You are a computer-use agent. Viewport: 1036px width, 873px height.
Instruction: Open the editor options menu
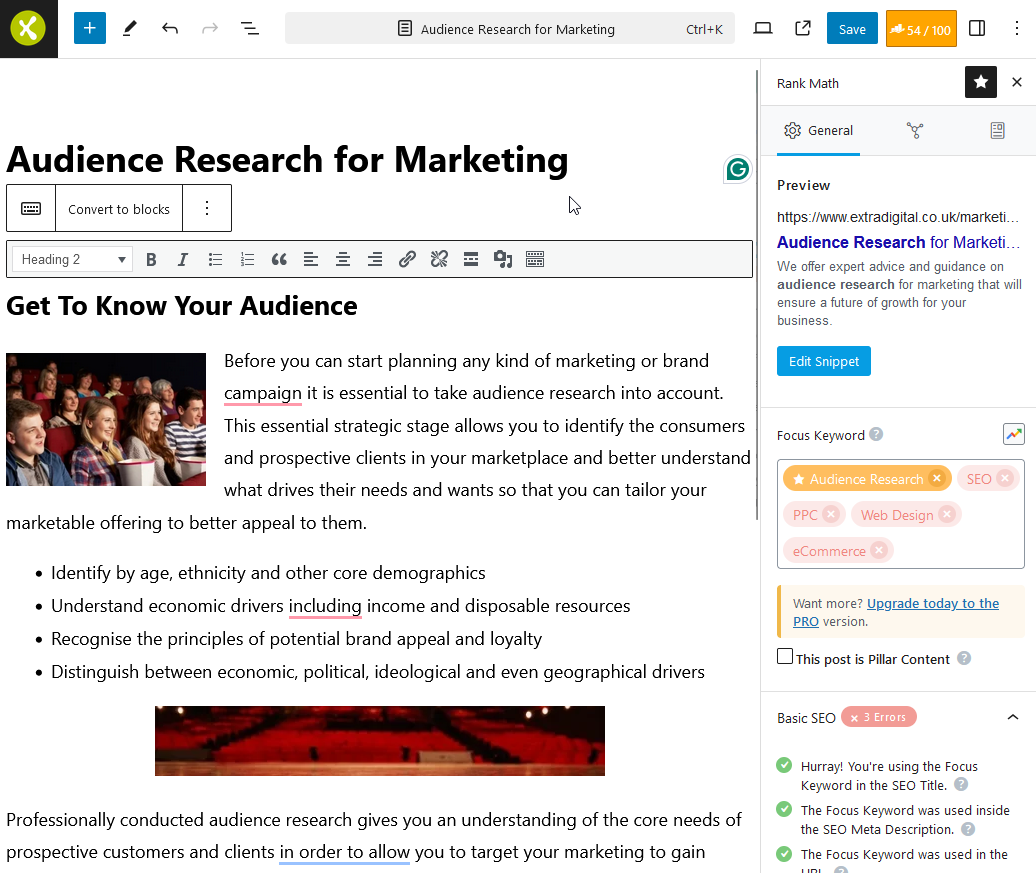tap(1016, 28)
